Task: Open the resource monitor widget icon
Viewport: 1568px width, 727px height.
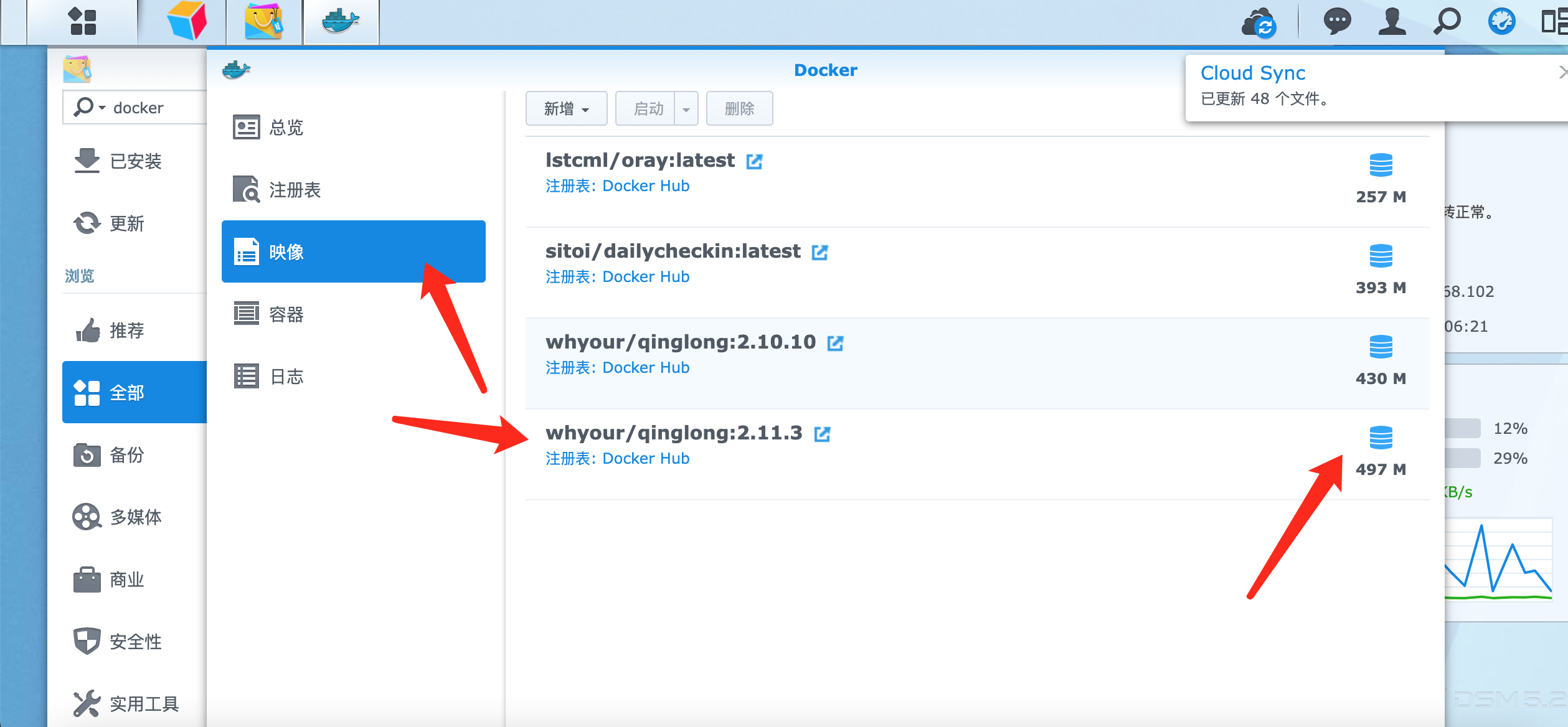Action: click(1501, 21)
